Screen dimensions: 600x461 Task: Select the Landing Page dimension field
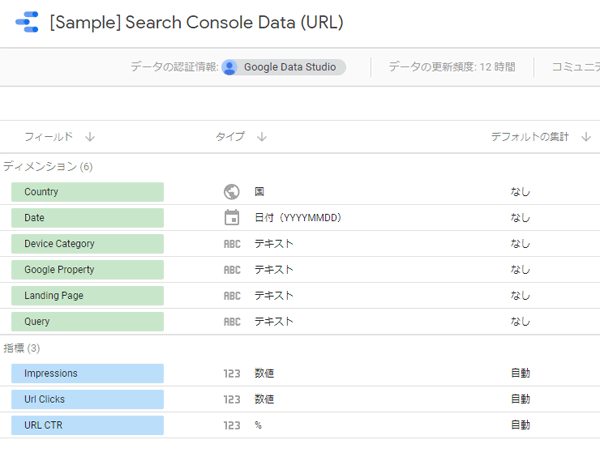point(88,296)
